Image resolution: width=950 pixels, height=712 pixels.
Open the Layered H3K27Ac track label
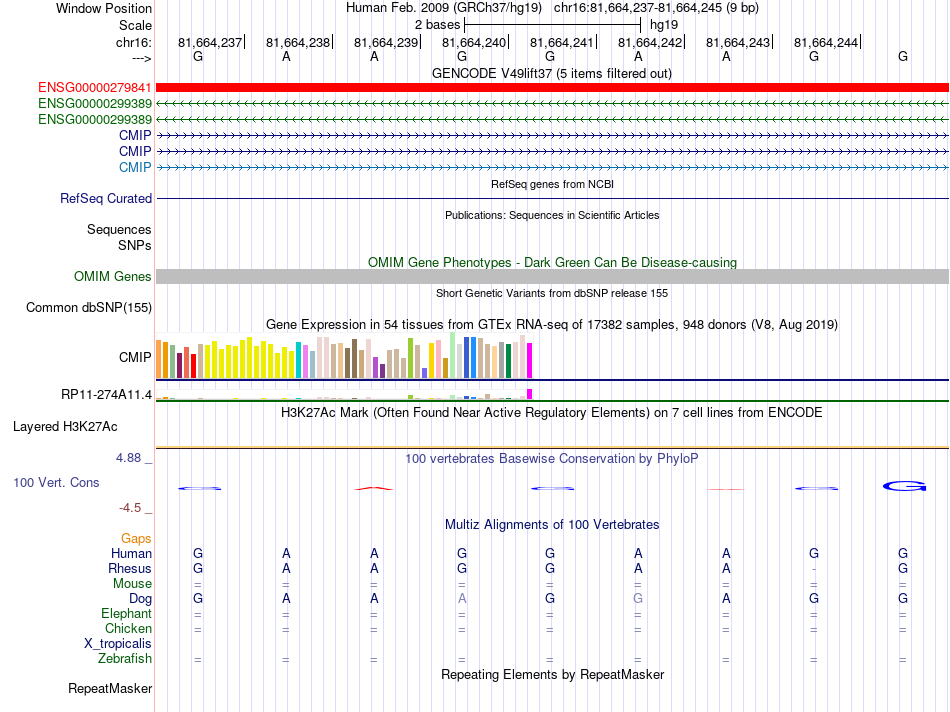tap(65, 427)
